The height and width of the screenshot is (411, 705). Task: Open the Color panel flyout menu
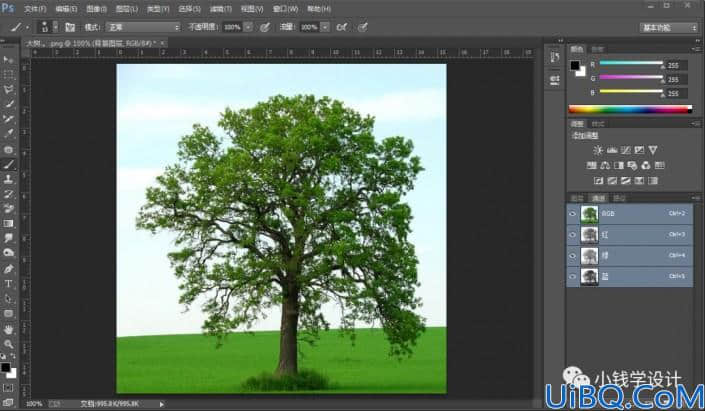(x=696, y=49)
